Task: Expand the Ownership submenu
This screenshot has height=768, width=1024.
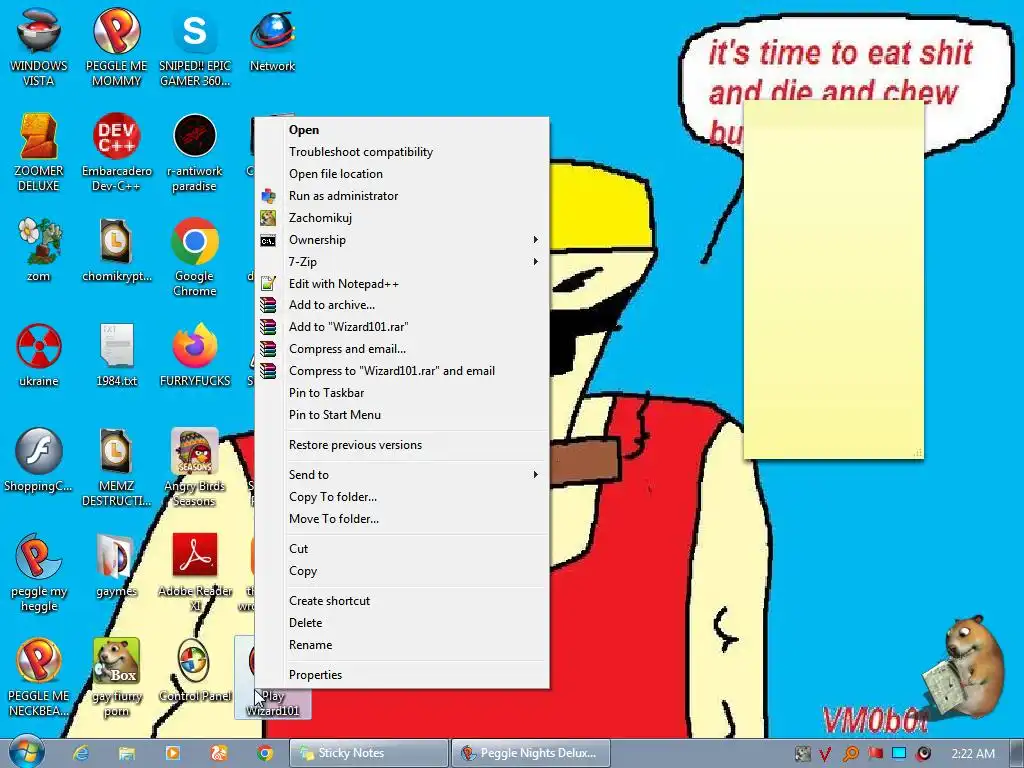Action: coord(402,240)
